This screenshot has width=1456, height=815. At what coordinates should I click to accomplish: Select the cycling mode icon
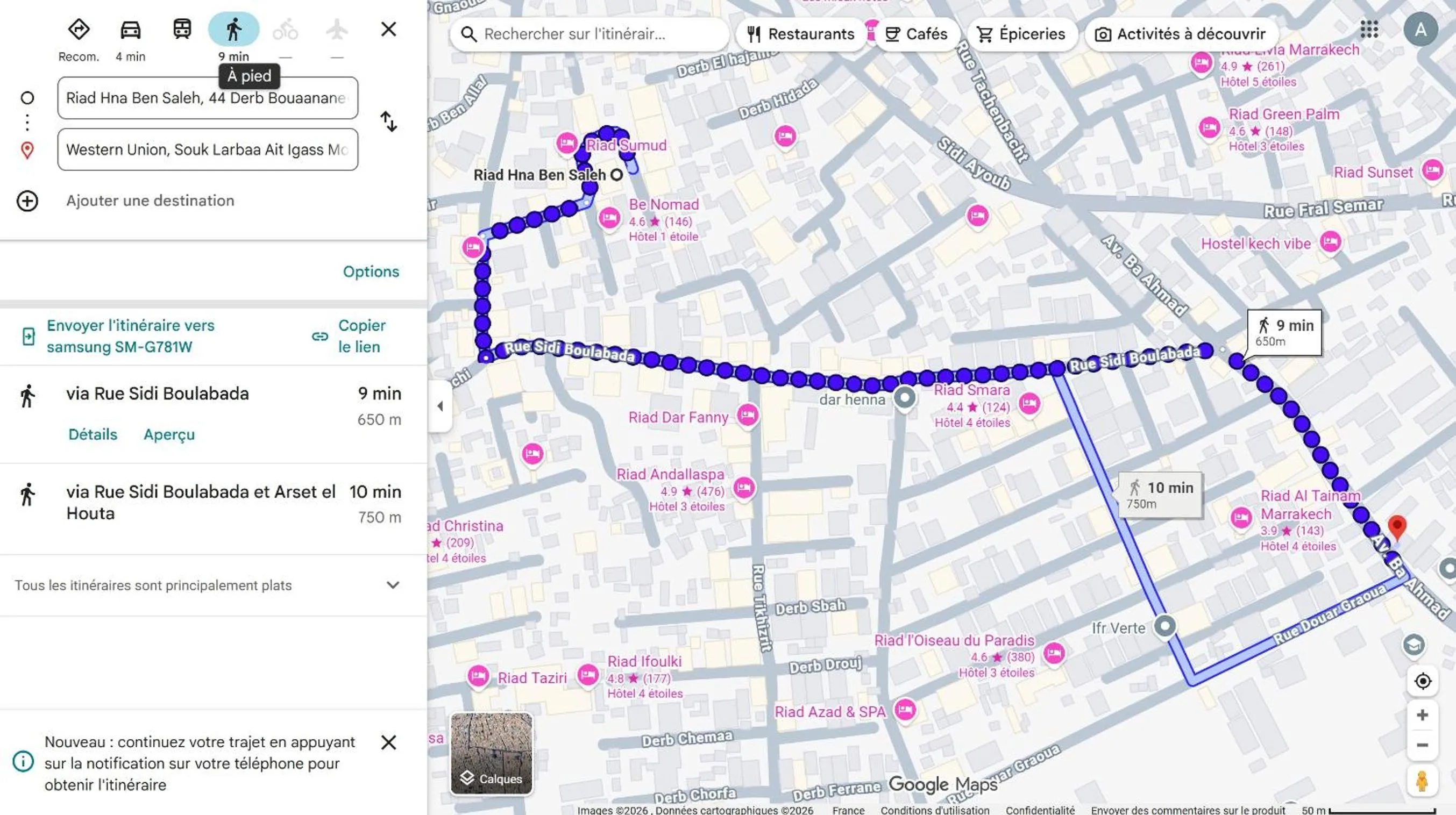point(286,30)
